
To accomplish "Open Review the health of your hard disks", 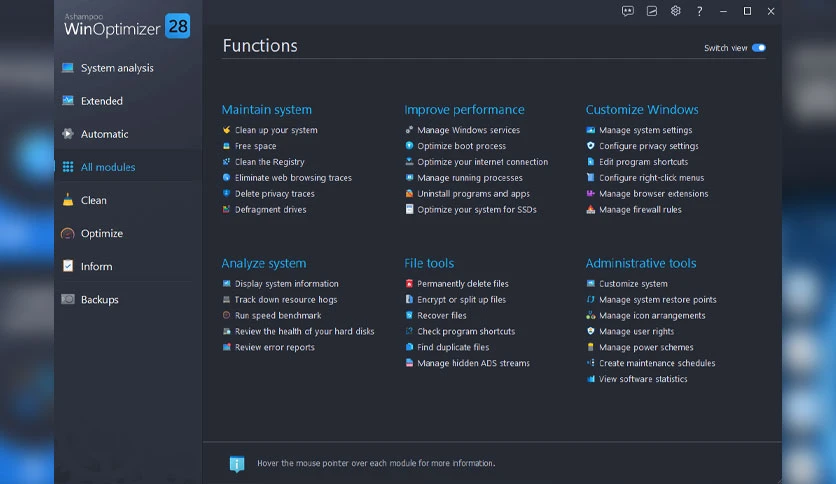I will point(304,331).
